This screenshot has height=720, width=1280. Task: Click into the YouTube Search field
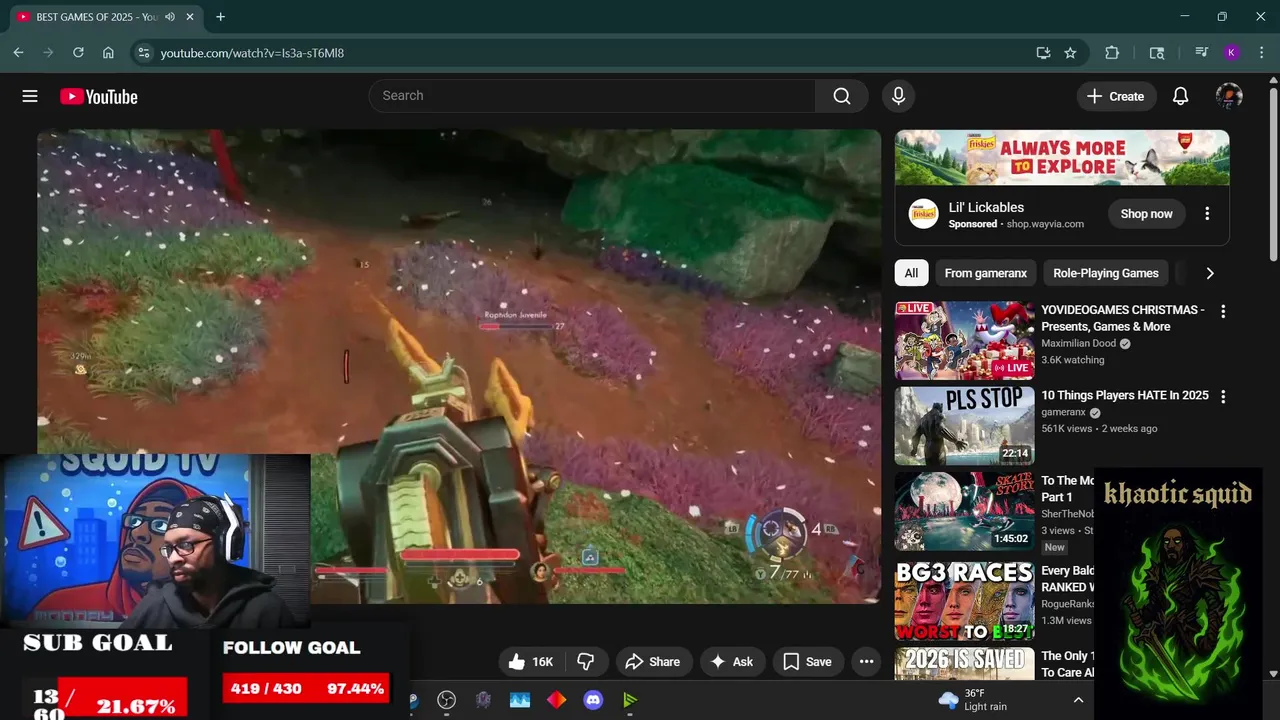(592, 96)
